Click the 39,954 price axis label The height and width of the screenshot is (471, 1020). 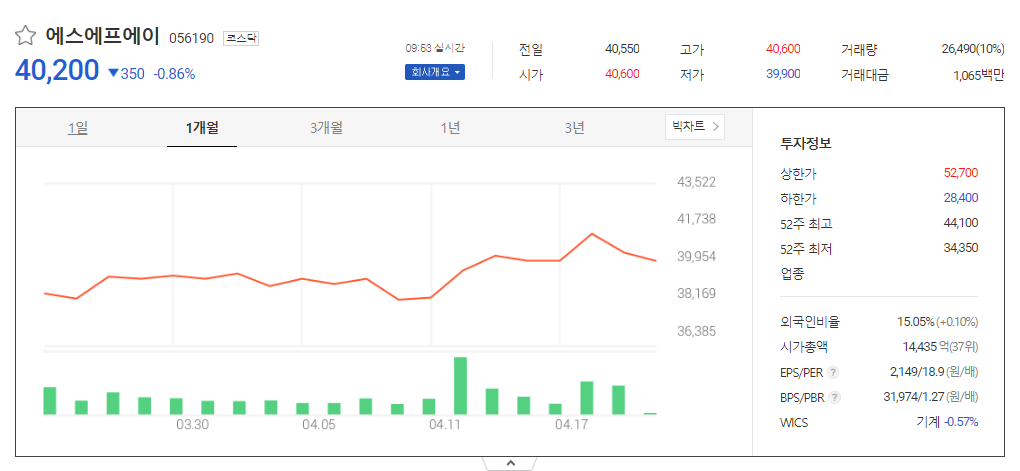tap(697, 256)
